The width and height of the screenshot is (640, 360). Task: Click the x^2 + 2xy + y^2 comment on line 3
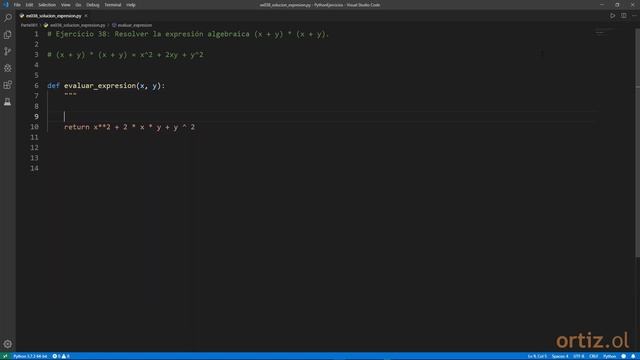172,55
